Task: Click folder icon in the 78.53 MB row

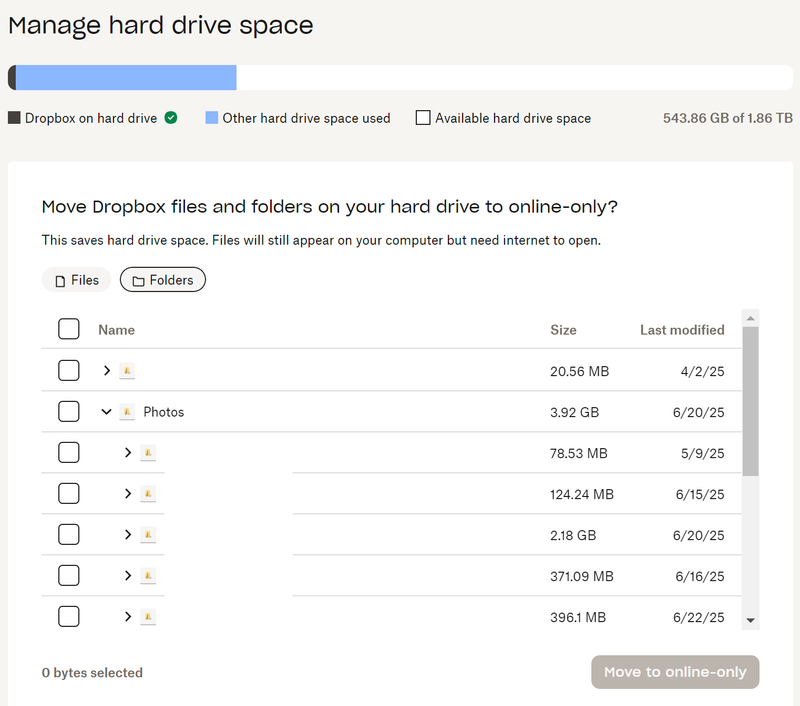Action: click(x=148, y=453)
